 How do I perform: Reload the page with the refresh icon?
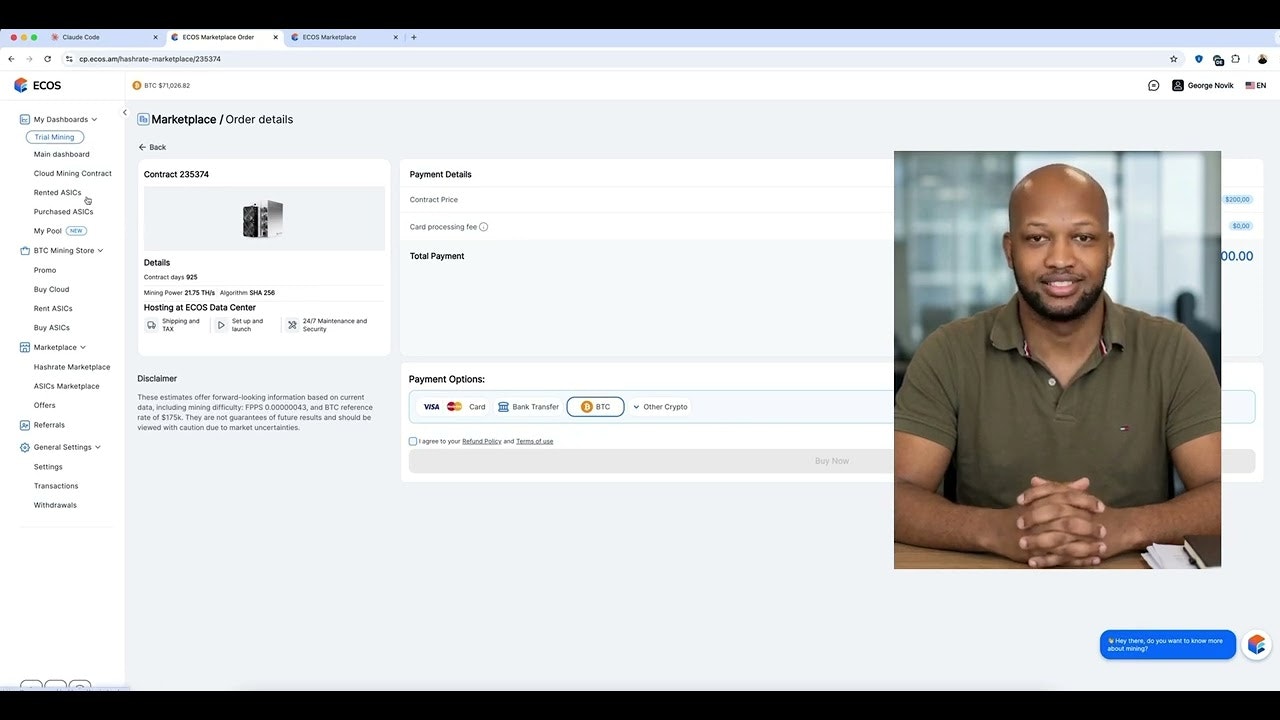(47, 59)
